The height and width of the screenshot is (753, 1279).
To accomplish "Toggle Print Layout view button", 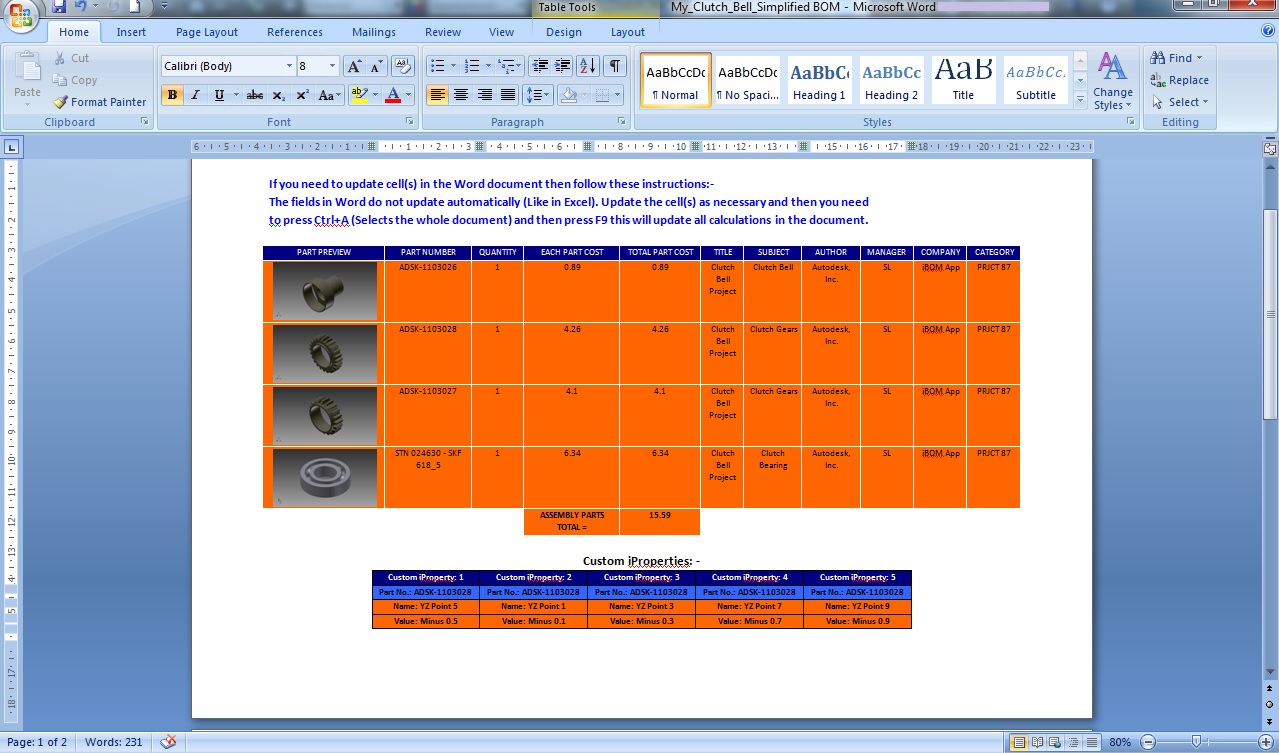I will coord(1019,742).
